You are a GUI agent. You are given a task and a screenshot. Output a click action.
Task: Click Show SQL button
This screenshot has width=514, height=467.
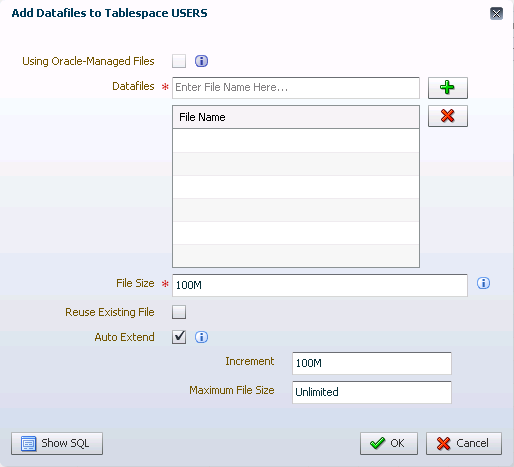(57, 443)
